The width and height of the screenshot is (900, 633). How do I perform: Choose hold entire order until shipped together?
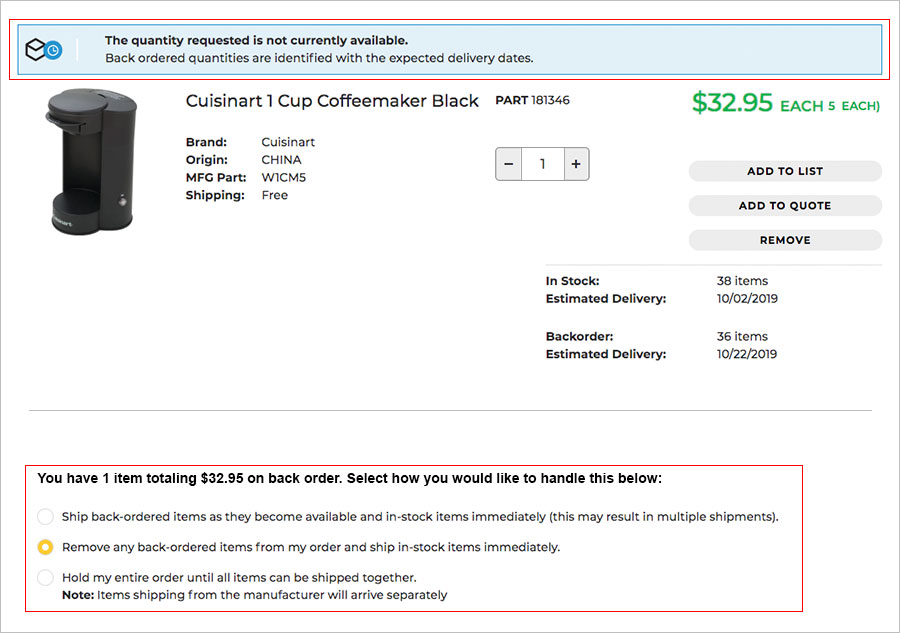(x=45, y=577)
